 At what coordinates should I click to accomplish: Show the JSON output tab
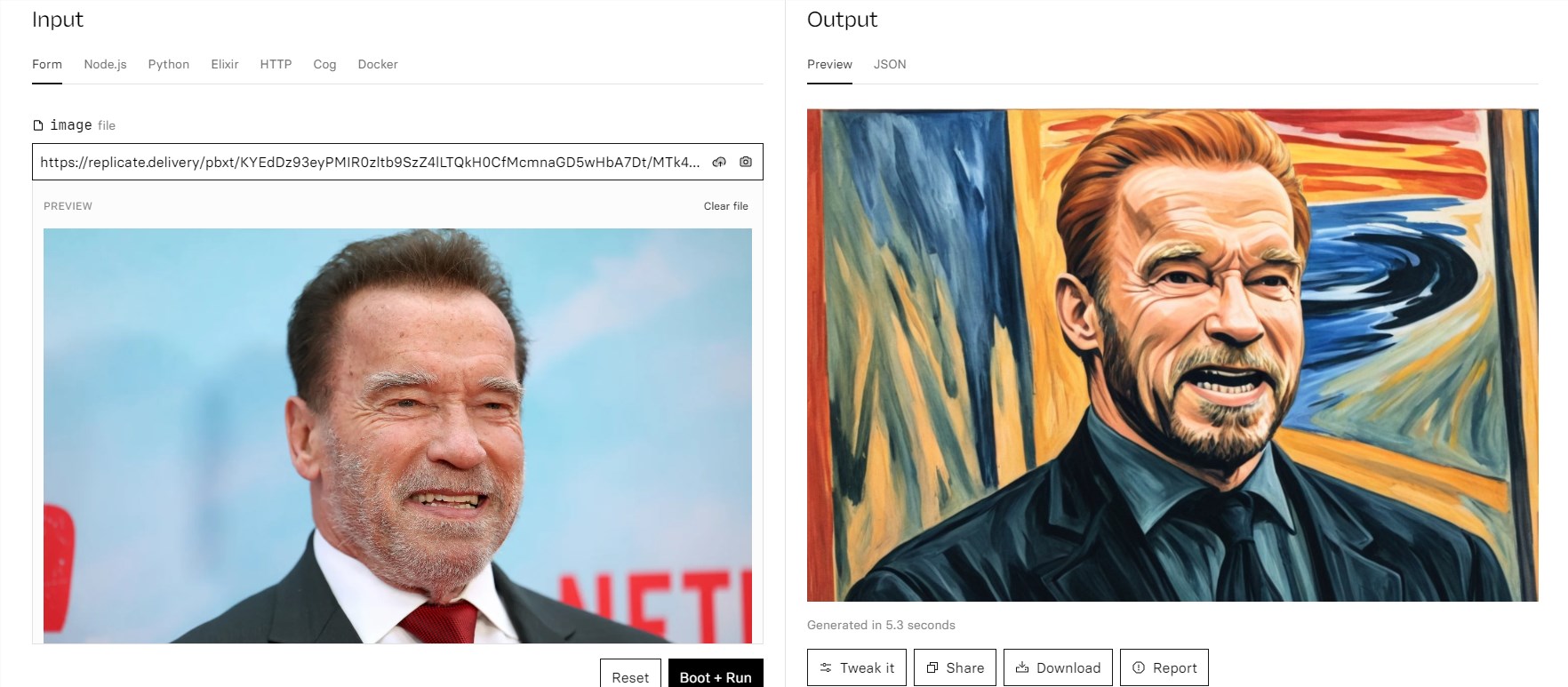coord(889,64)
